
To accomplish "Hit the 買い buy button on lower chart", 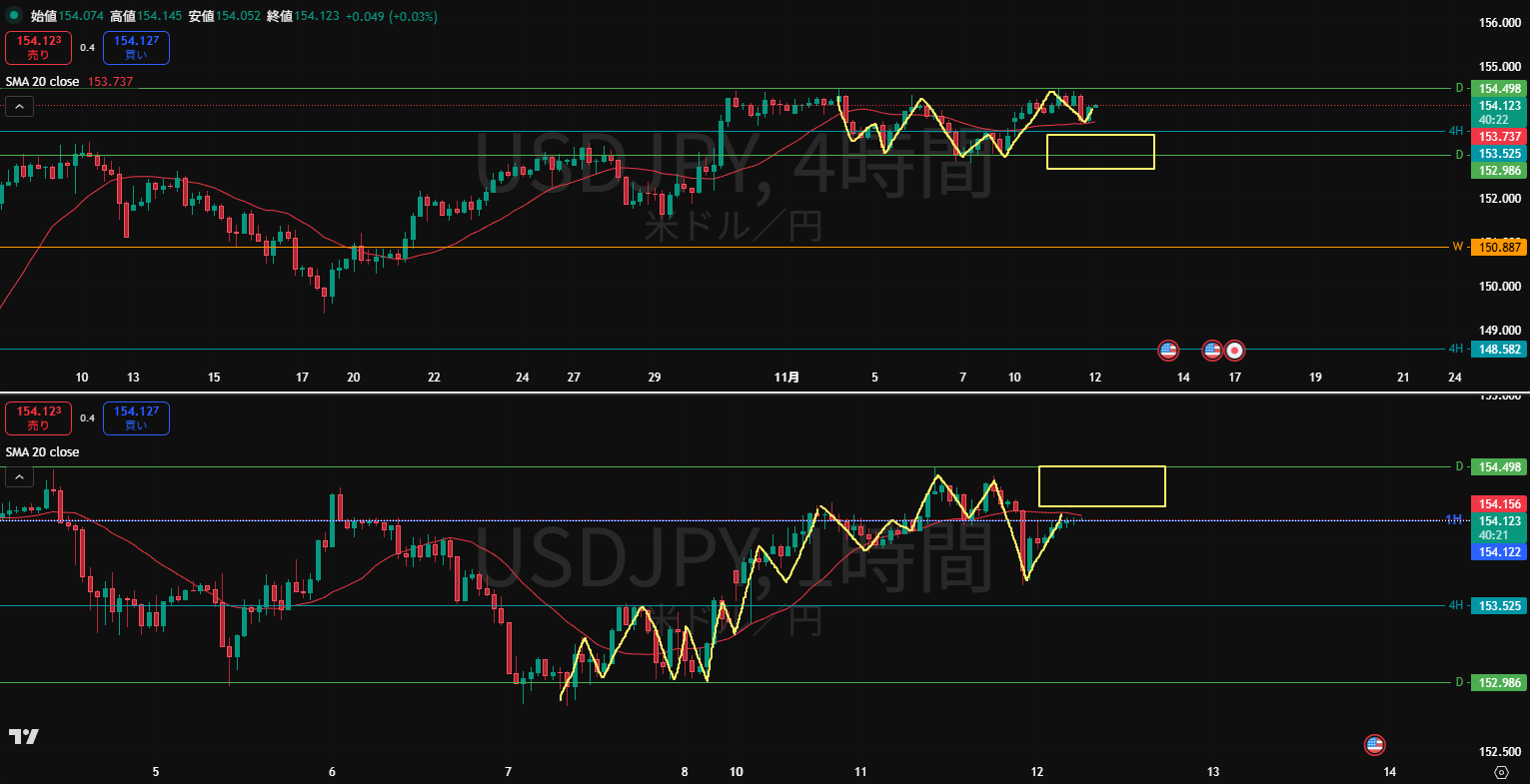I will (136, 418).
